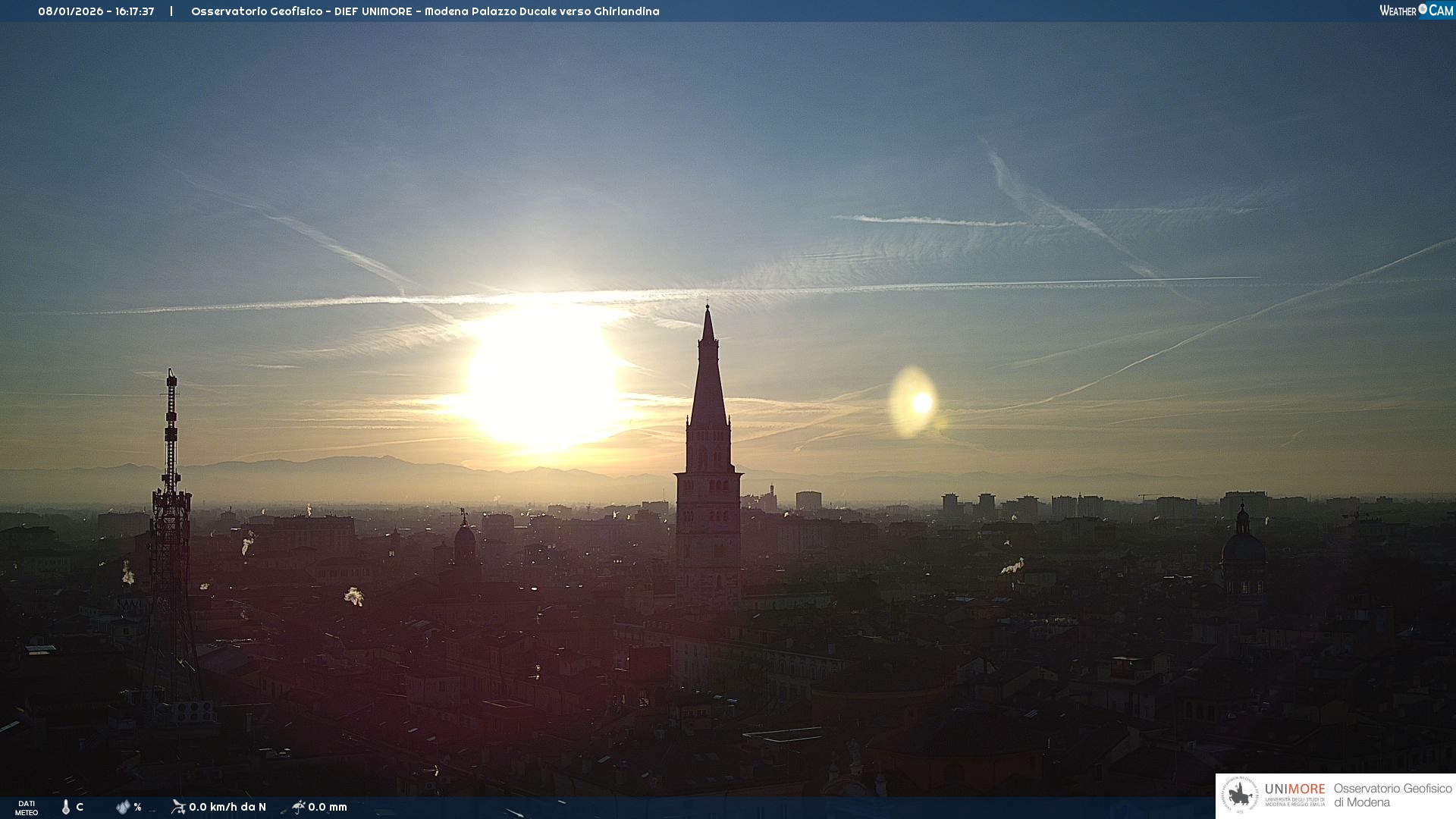The height and width of the screenshot is (819, 1456).
Task: Click the wind anemometer icon
Action: click(x=178, y=807)
